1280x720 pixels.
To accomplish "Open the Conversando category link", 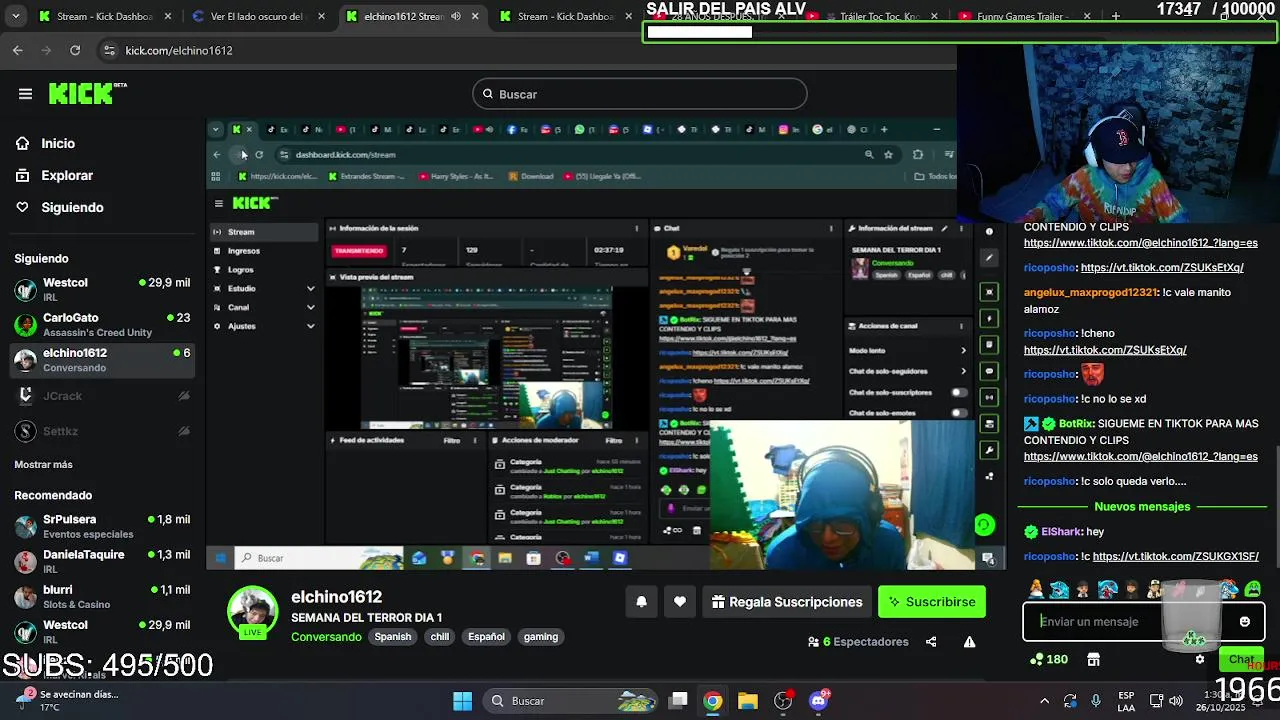I will (x=326, y=637).
